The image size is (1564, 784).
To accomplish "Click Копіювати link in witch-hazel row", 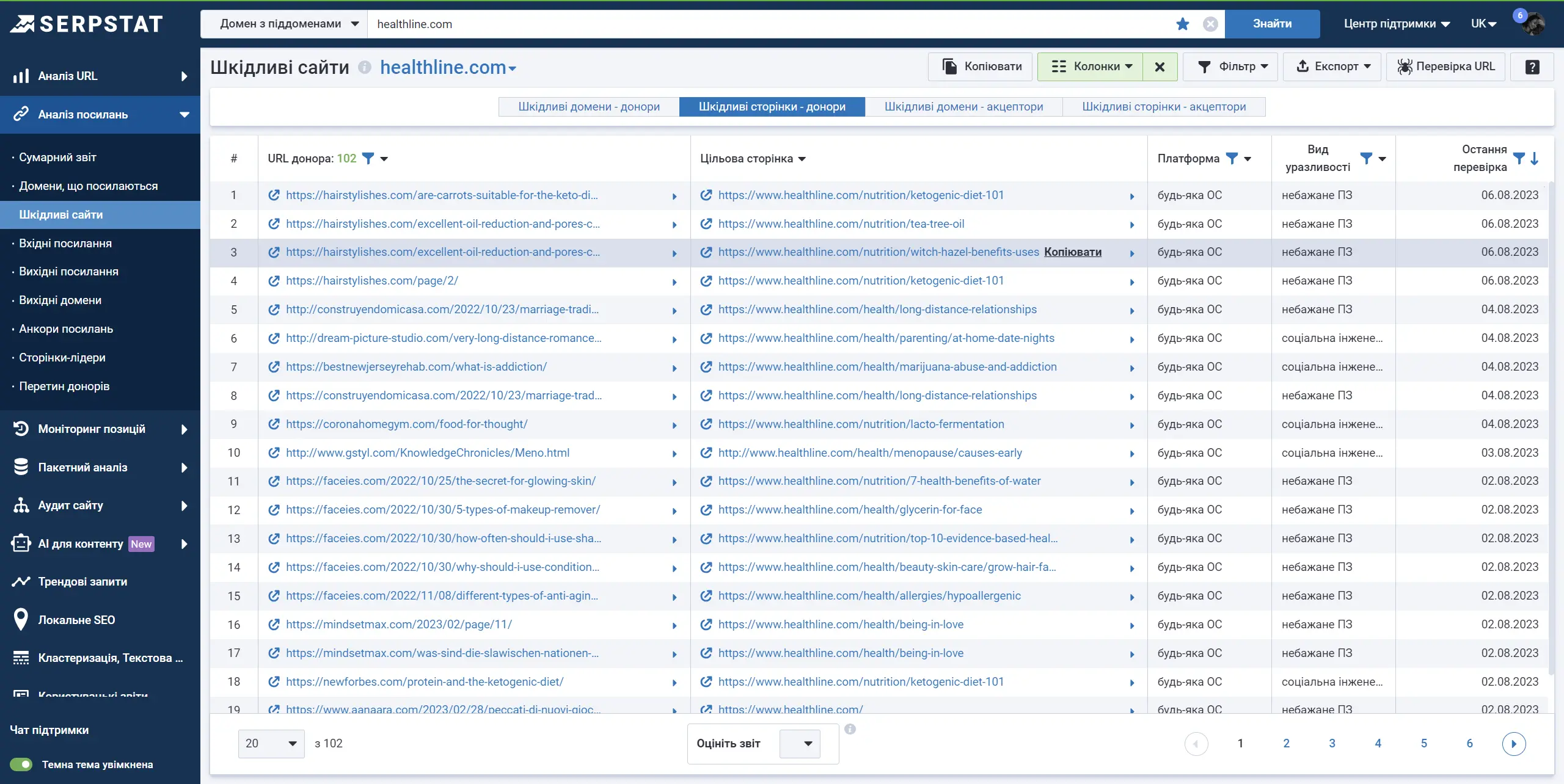I will click(1073, 252).
